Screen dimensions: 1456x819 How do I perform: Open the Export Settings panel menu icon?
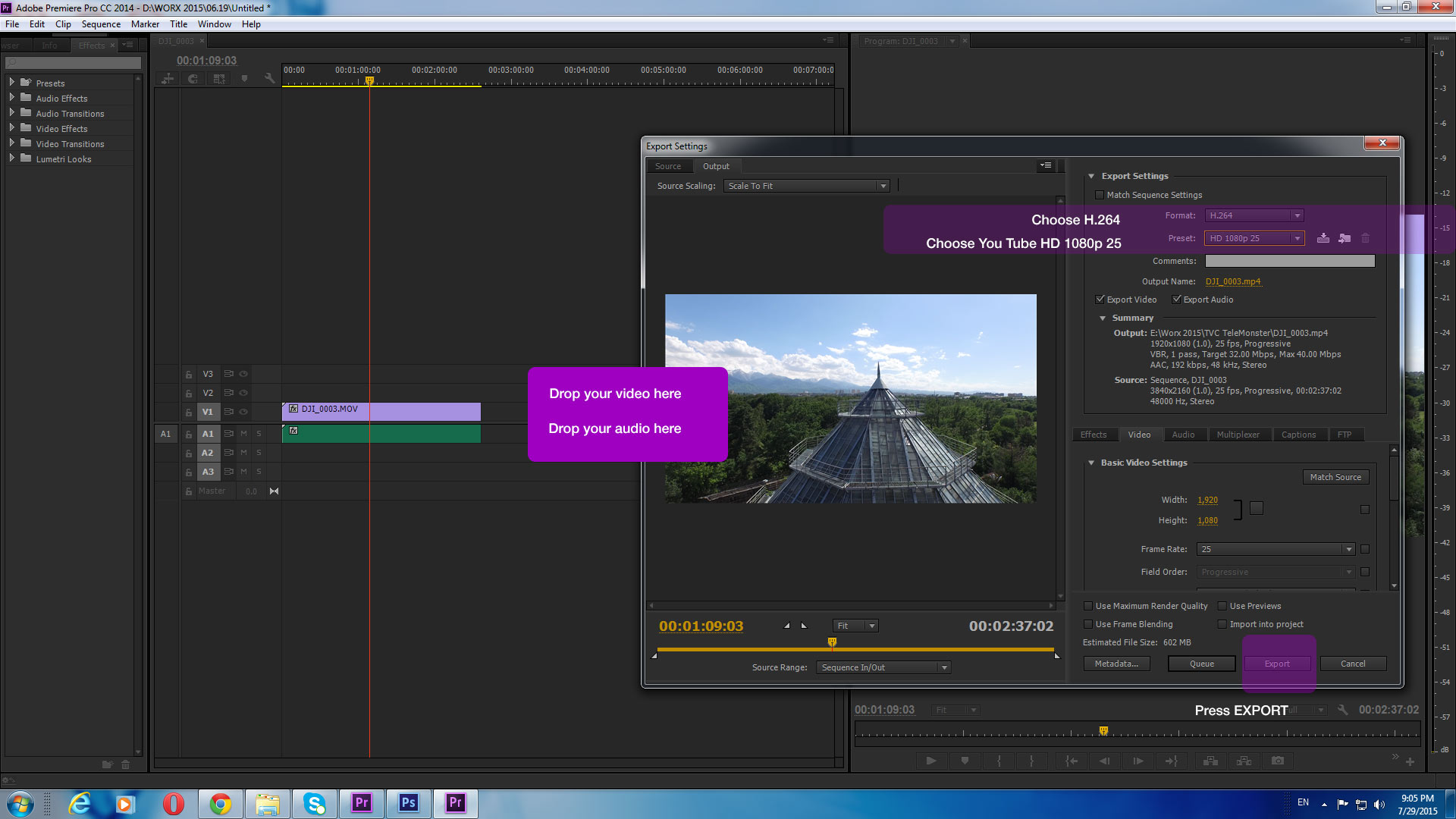tap(1046, 165)
